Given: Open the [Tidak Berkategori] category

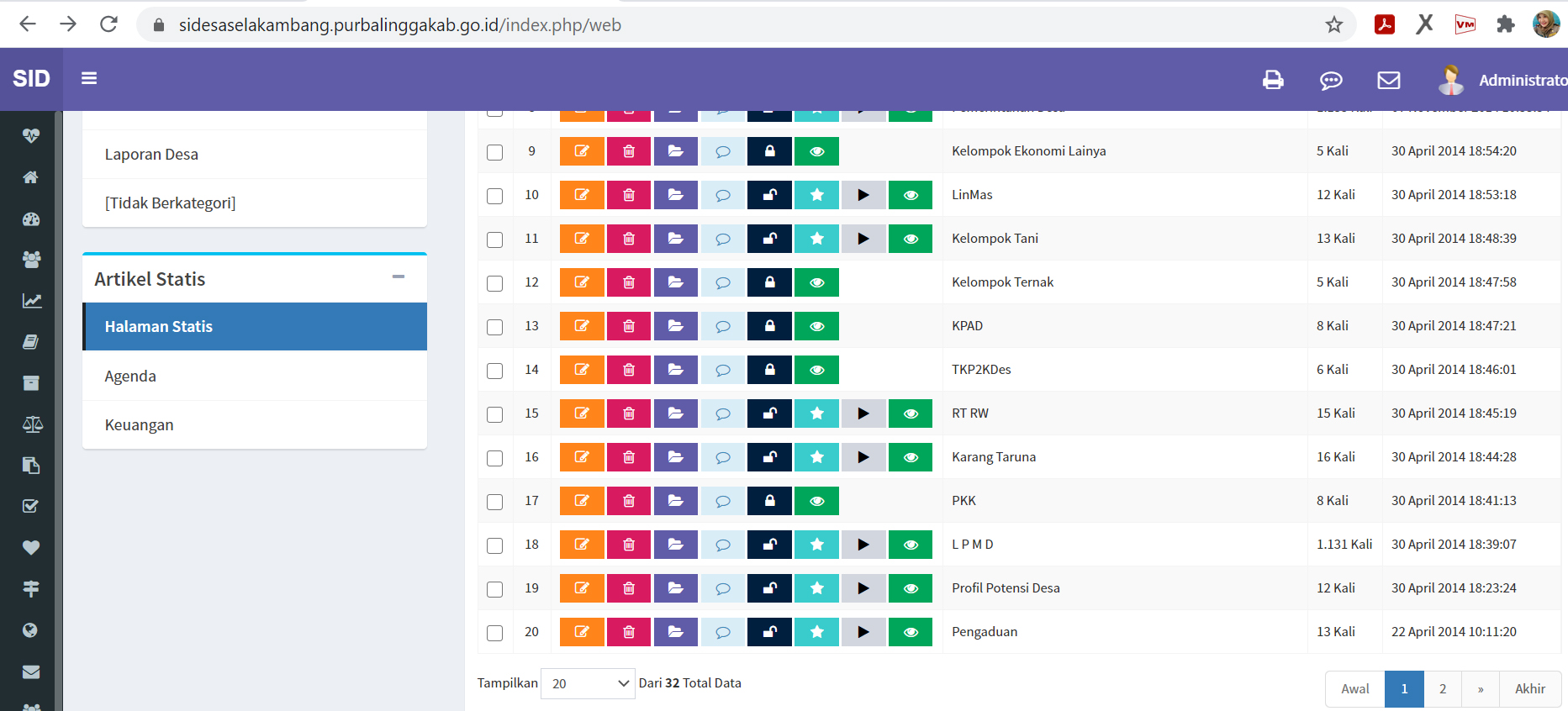Looking at the screenshot, I should (255, 203).
